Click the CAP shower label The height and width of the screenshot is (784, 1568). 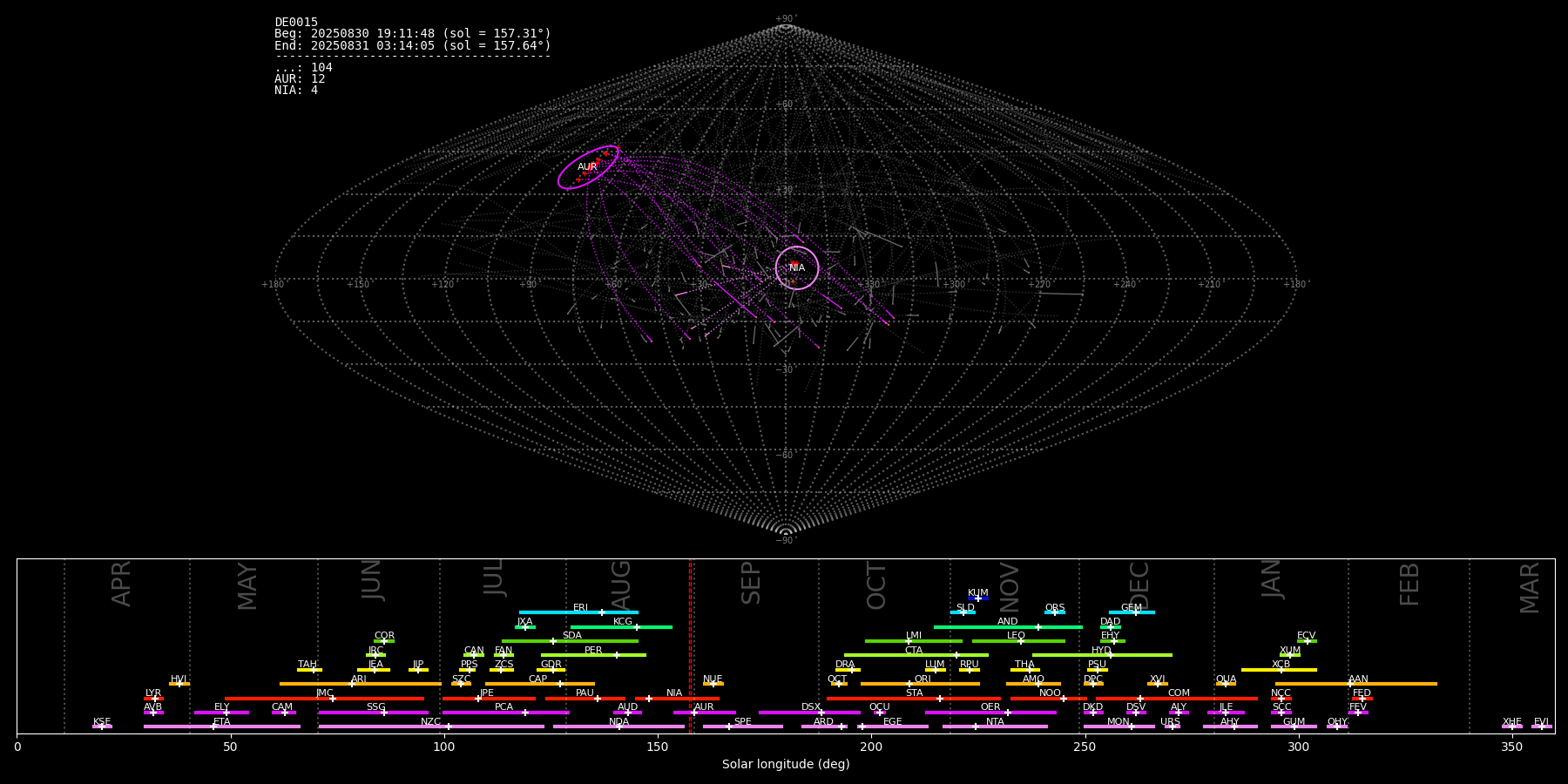tap(538, 679)
